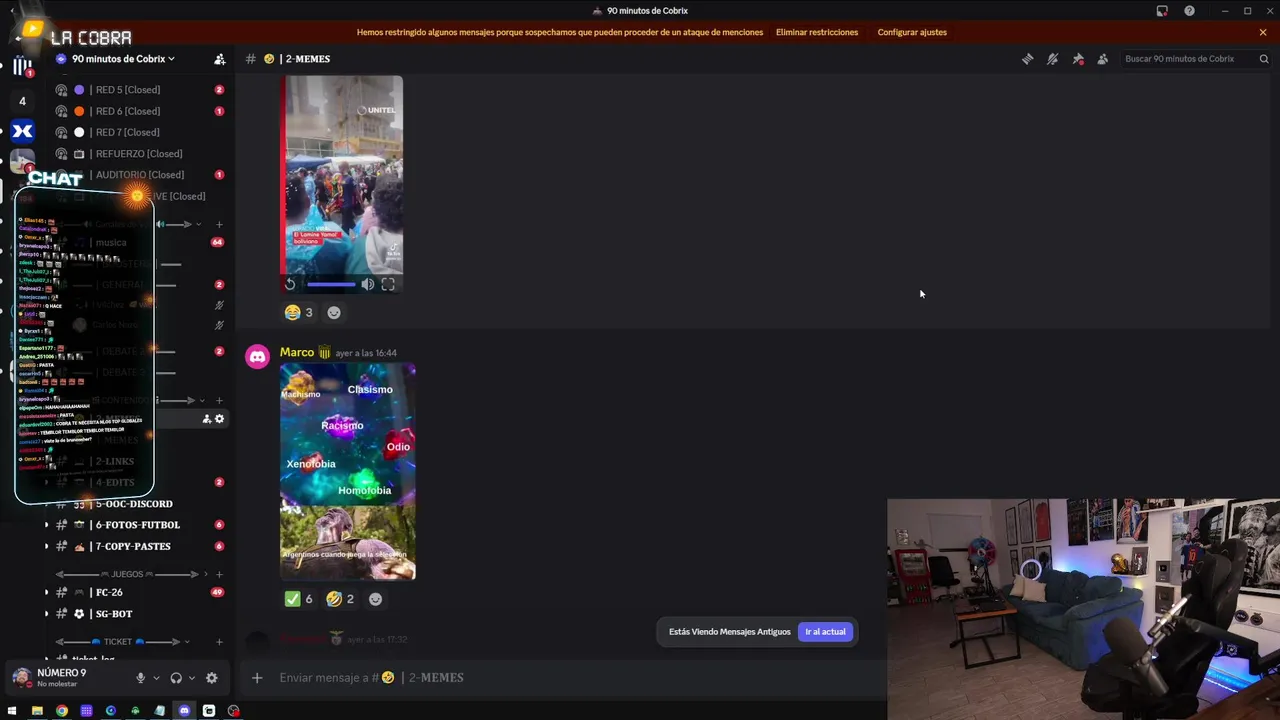Dismiss the red mention-attack warning banner
The height and width of the screenshot is (720, 1280).
1263,32
